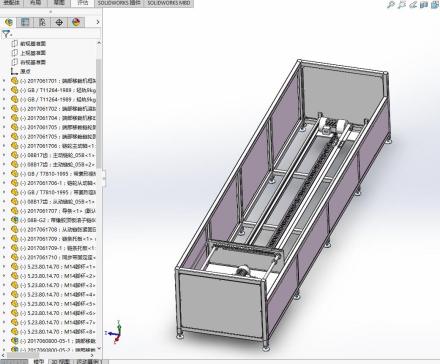Switch to the 模型 bottom tab
Image resolution: width=440 pixels, height=364 pixels.
click(x=39, y=361)
